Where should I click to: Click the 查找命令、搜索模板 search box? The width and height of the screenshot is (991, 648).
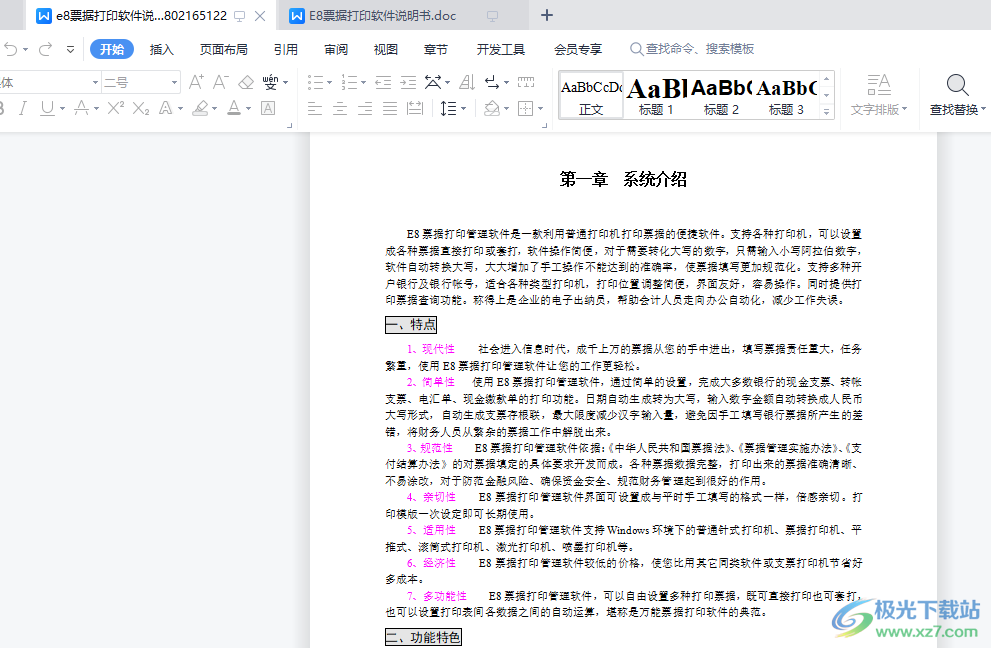click(692, 49)
